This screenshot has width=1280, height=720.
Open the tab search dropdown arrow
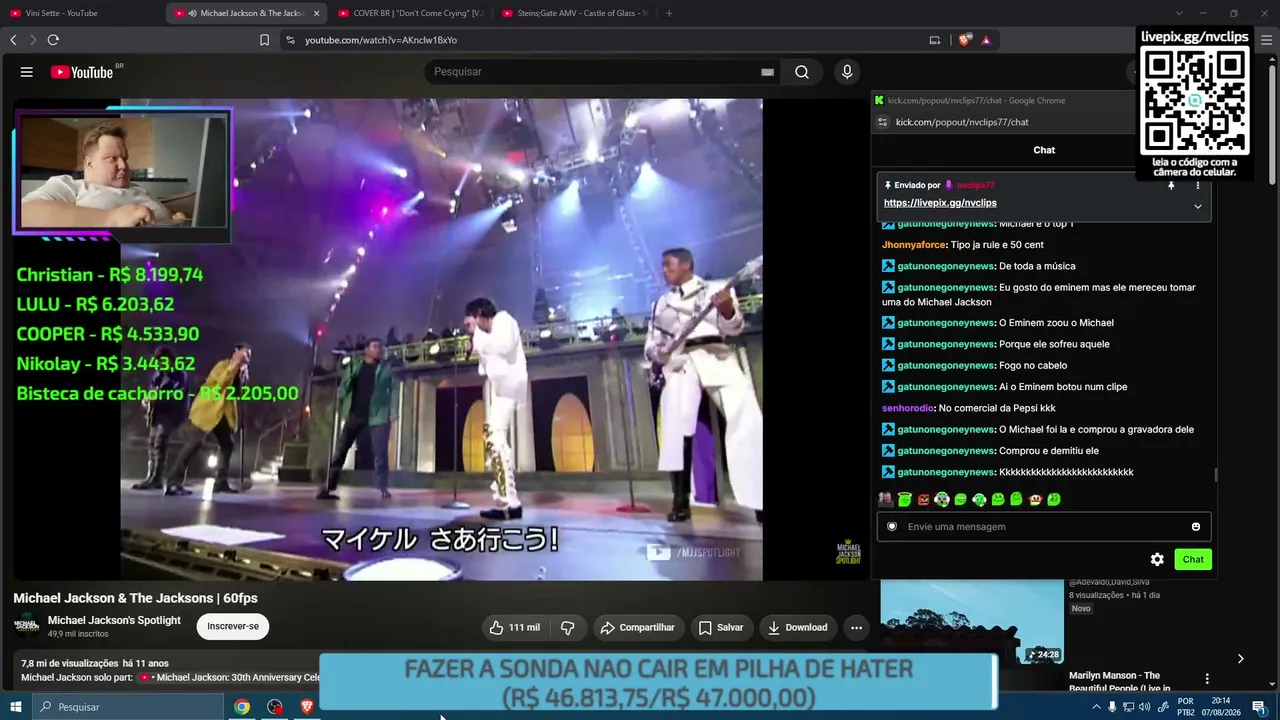click(x=1179, y=13)
